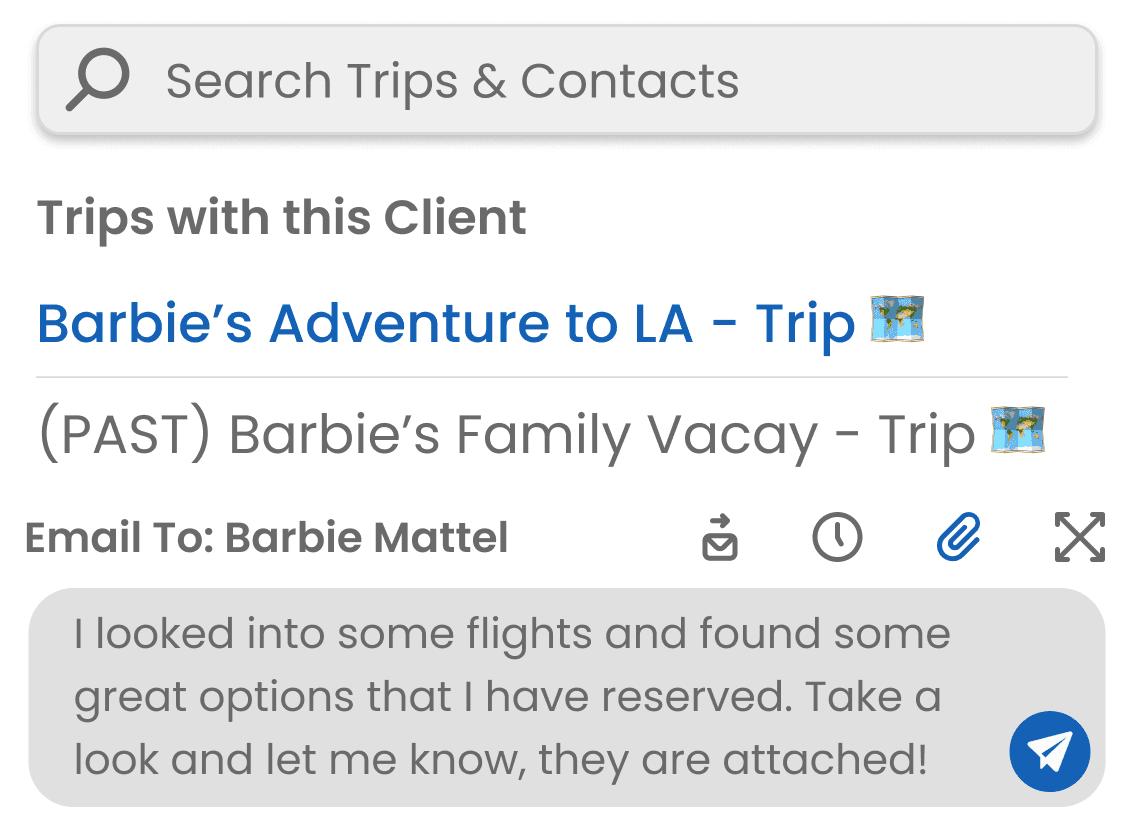Expand the email composer to full size
The height and width of the screenshot is (822, 1134).
[x=1080, y=538]
